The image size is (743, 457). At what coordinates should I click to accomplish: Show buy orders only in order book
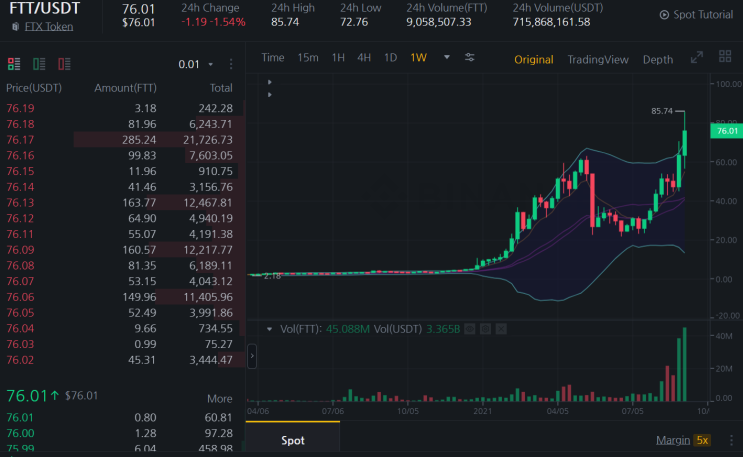pyautogui.click(x=39, y=64)
